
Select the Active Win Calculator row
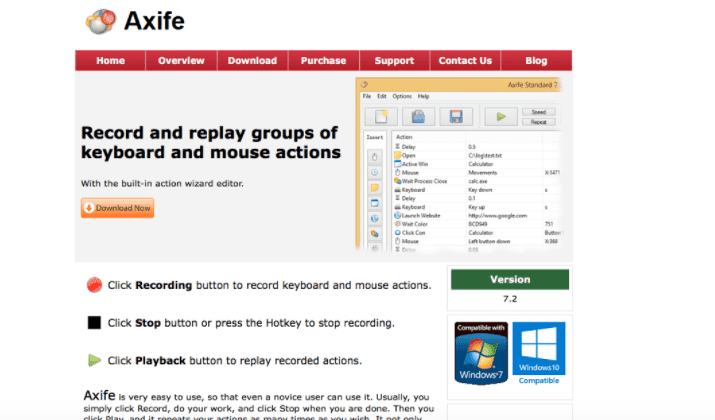tap(477, 164)
